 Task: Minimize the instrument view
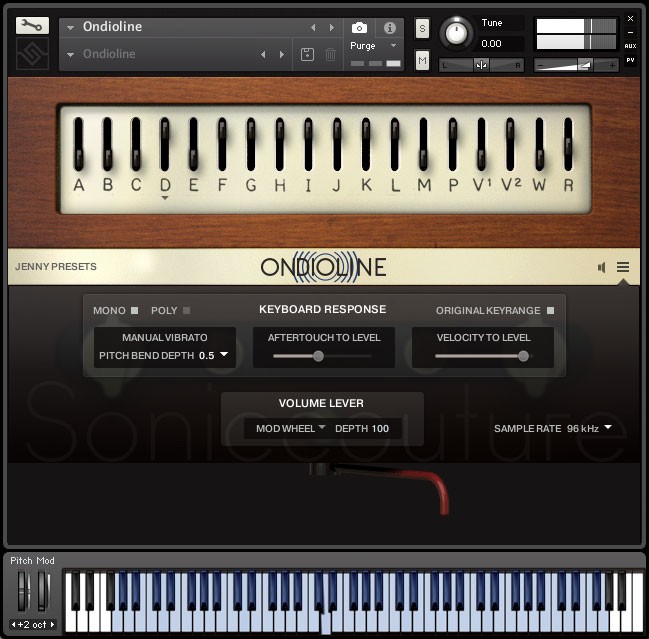(630, 32)
